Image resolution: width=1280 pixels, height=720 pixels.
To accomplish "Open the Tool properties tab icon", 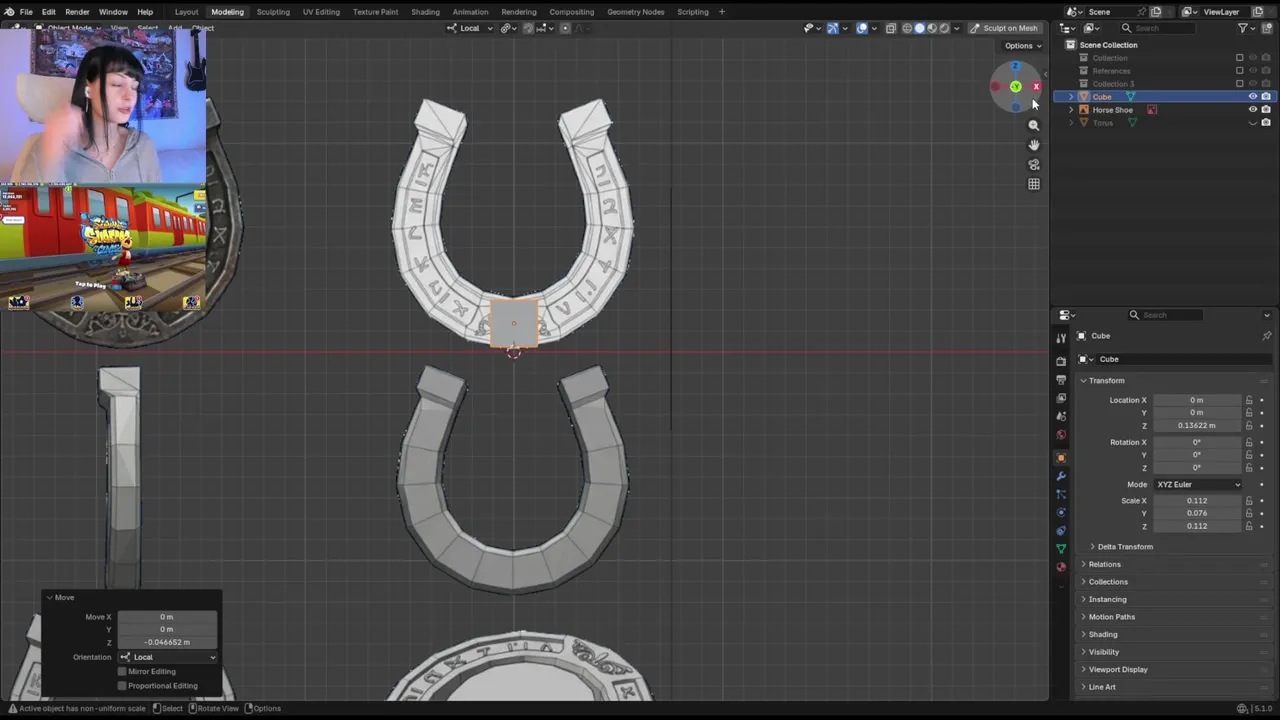I will tap(1061, 339).
